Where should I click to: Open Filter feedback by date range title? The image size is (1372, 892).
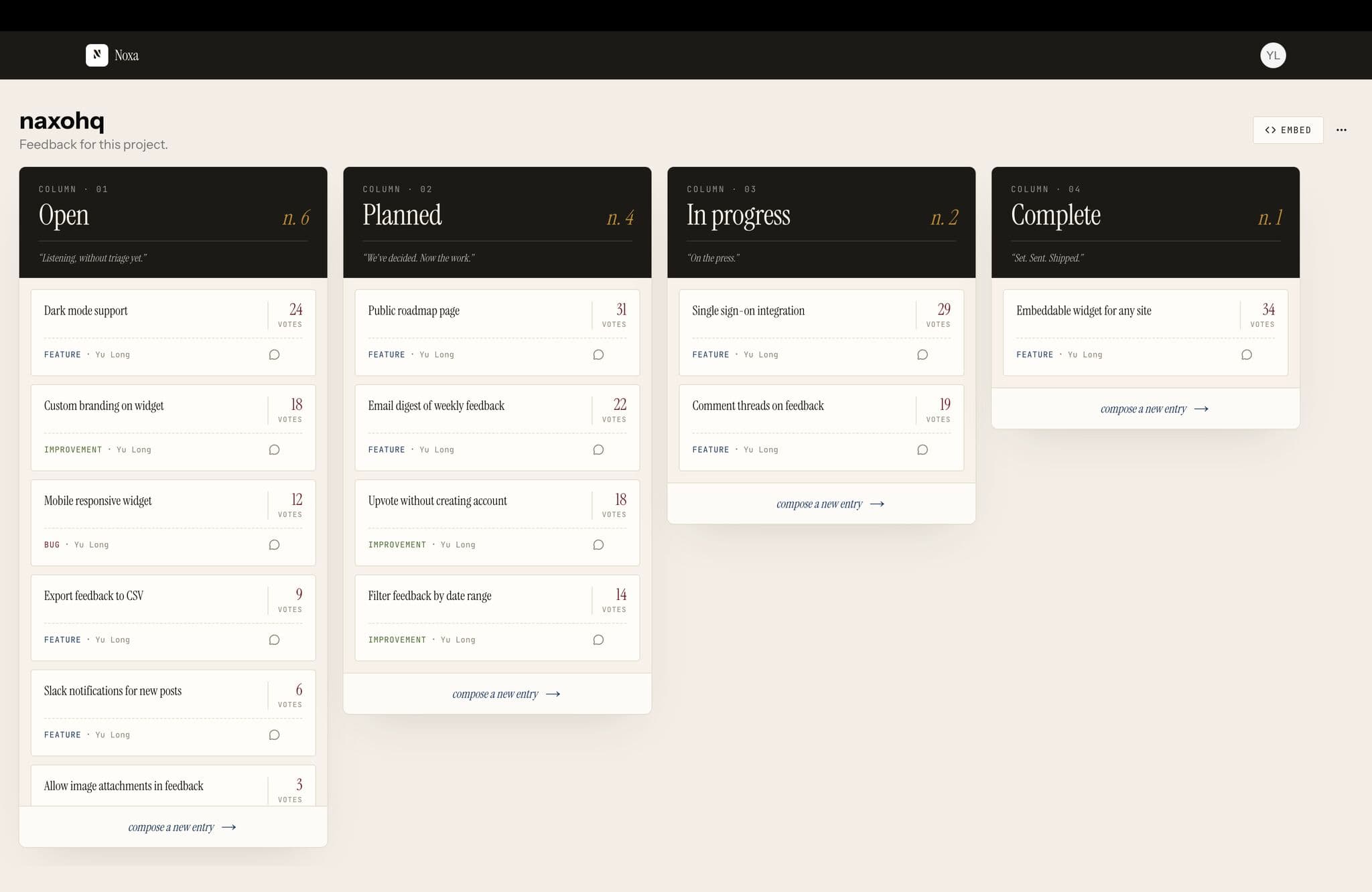click(429, 596)
